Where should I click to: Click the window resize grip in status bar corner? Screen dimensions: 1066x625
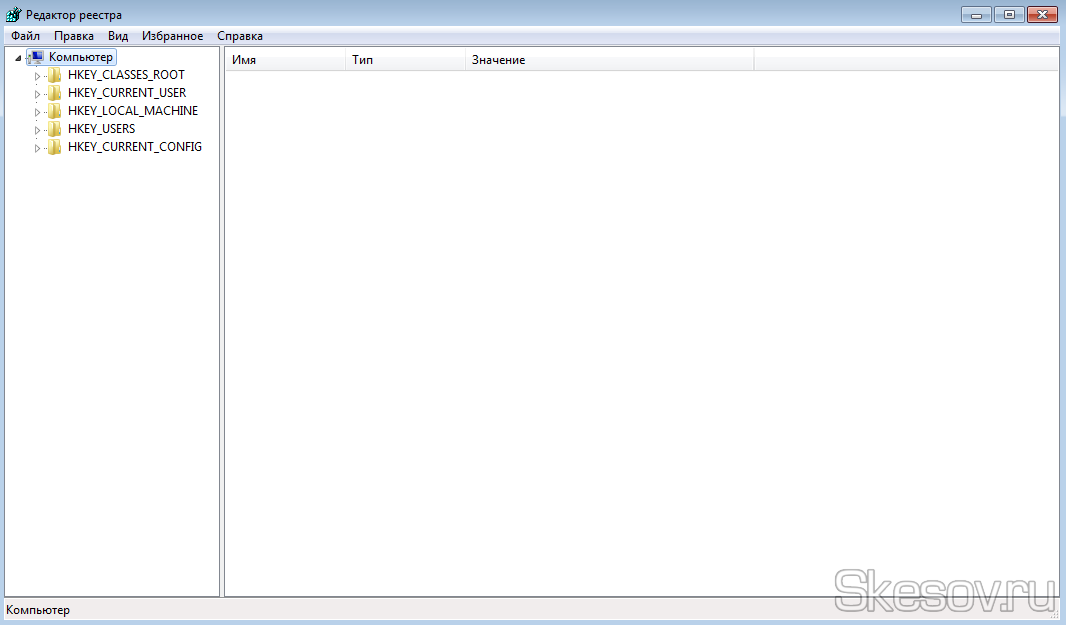click(x=1054, y=614)
